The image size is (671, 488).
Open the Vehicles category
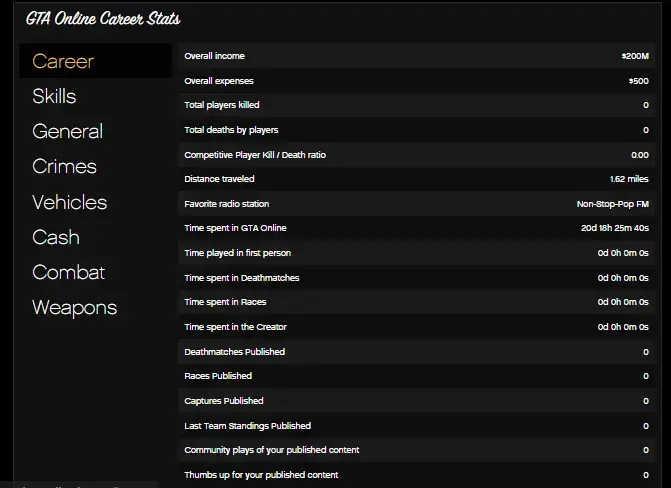point(69,202)
